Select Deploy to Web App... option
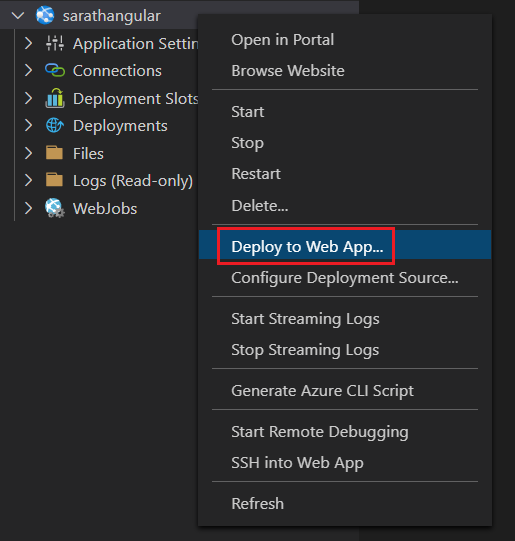This screenshot has height=541, width=515. coord(345,246)
